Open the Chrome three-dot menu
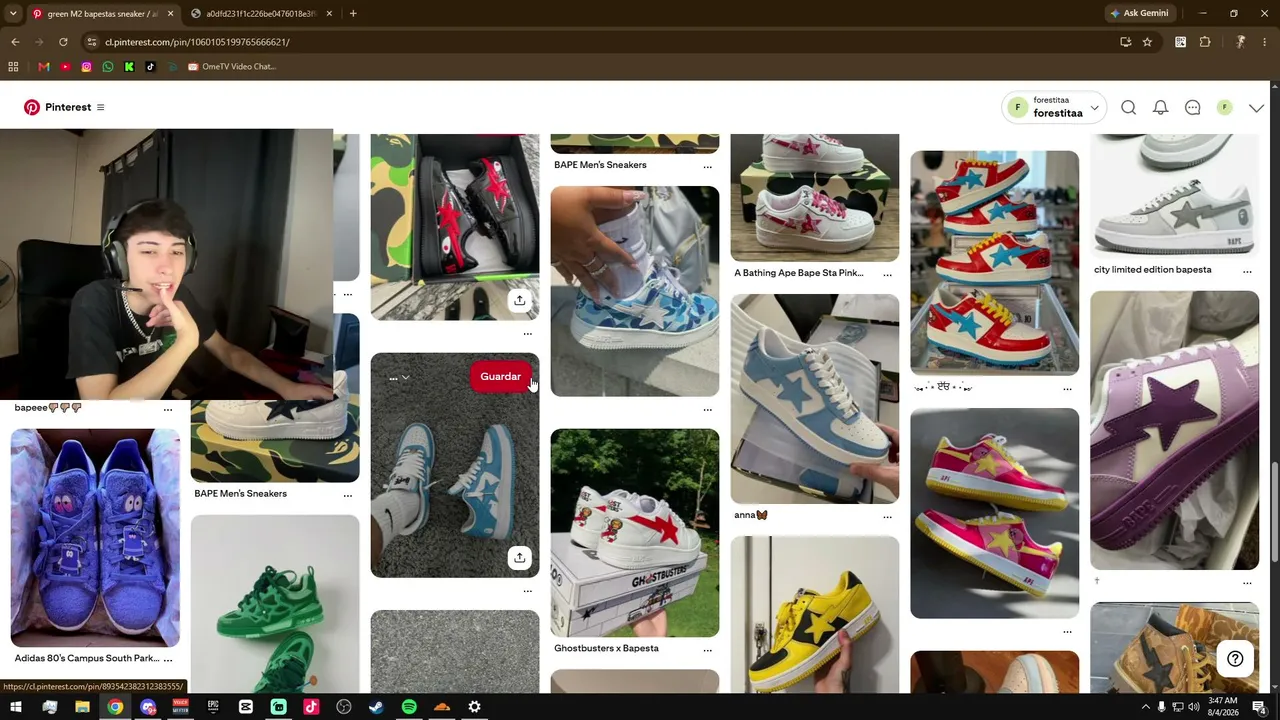Image resolution: width=1280 pixels, height=720 pixels. (x=1265, y=42)
